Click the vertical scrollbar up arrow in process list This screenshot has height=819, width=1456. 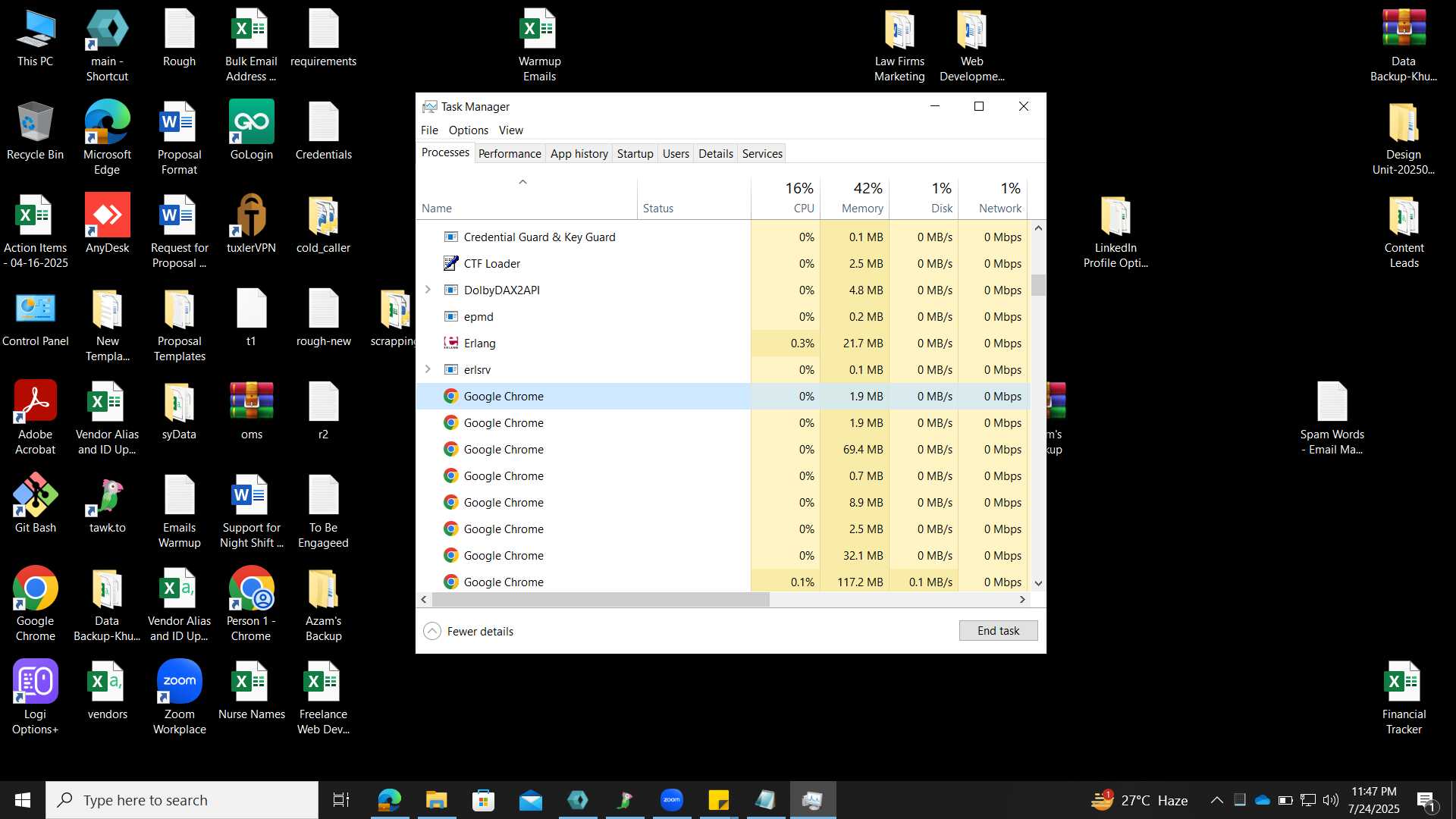click(1038, 227)
